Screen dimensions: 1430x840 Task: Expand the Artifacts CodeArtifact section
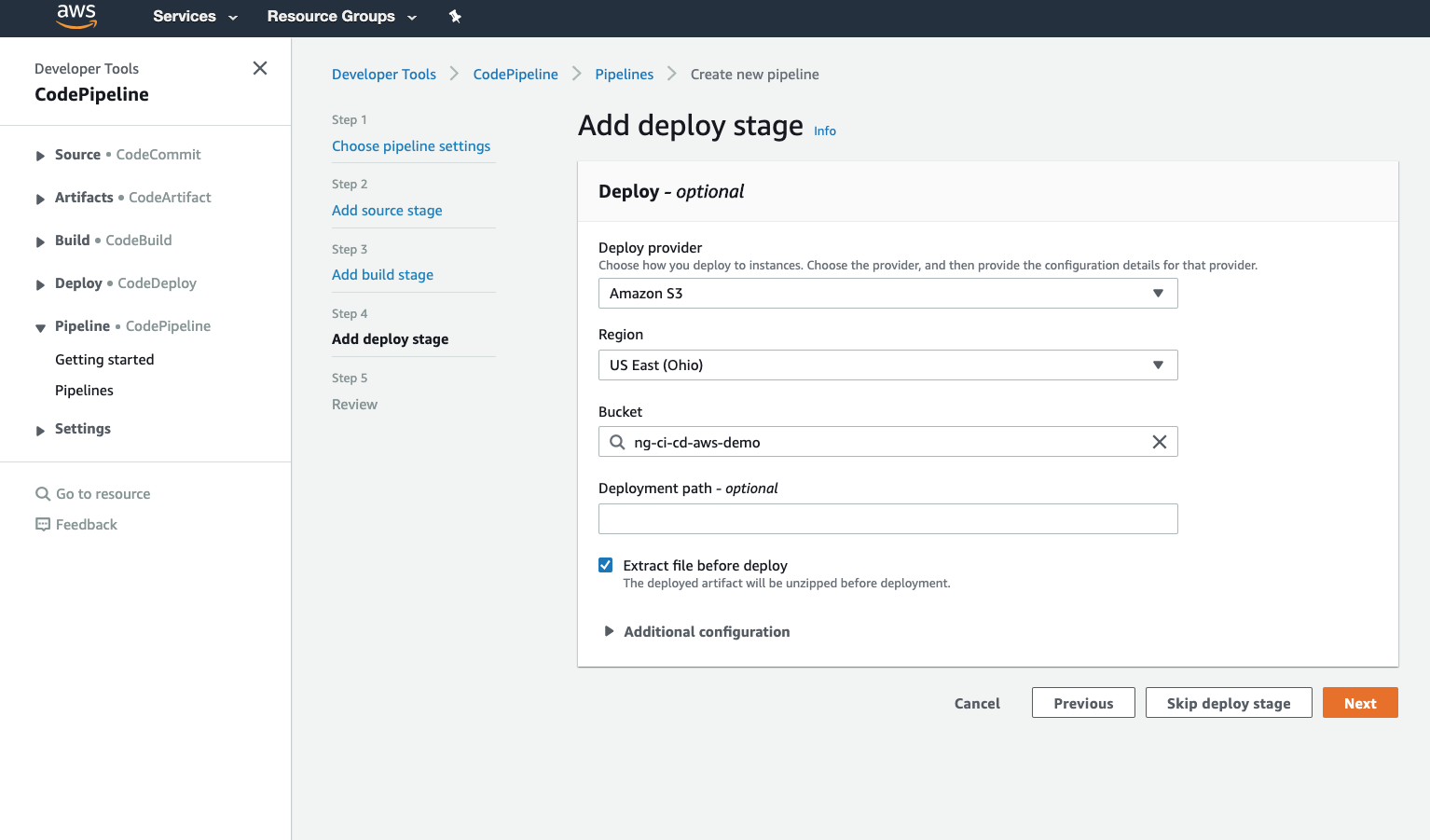tap(40, 199)
